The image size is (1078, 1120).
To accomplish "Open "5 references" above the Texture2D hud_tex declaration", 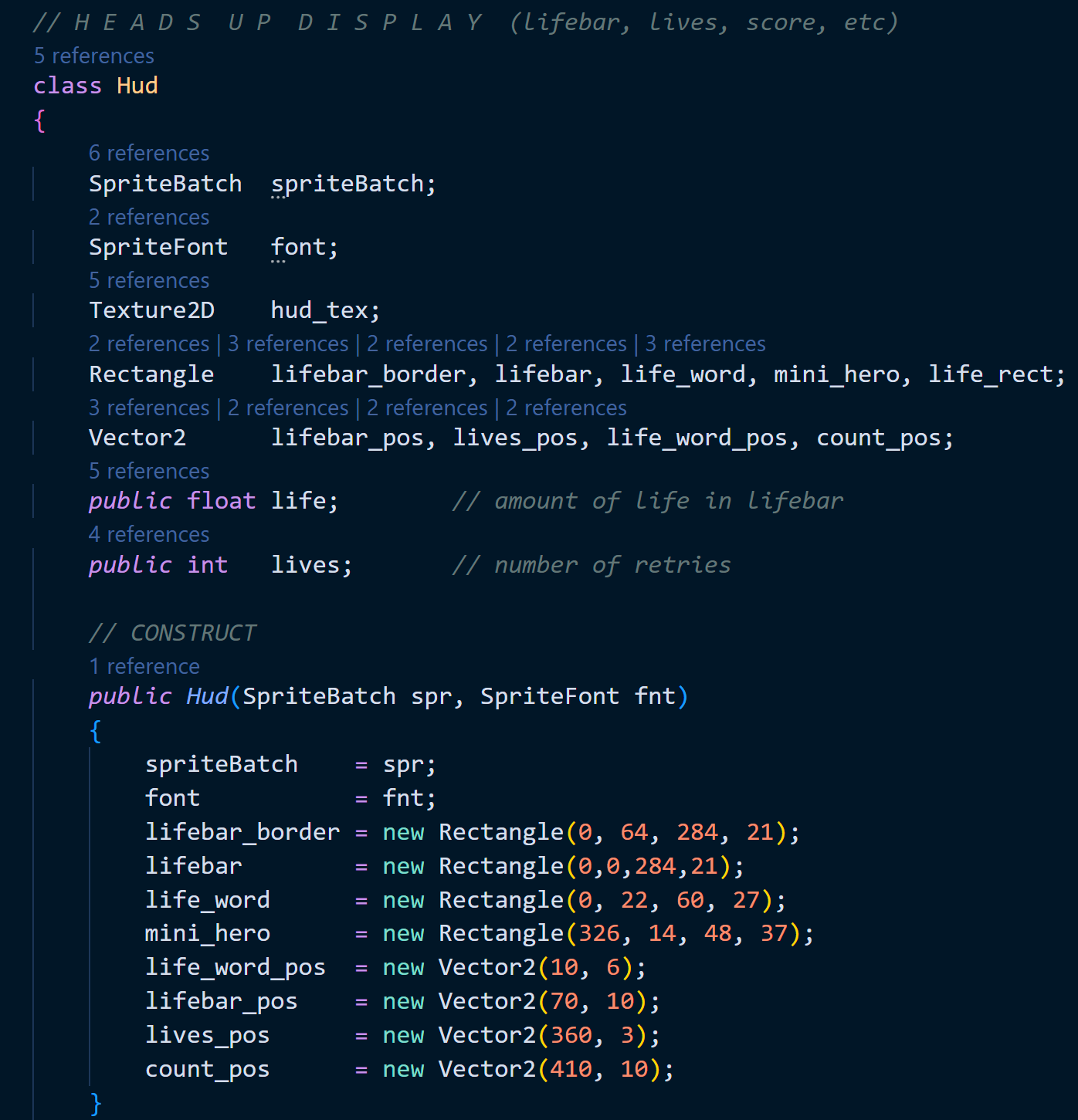I will pos(149,280).
